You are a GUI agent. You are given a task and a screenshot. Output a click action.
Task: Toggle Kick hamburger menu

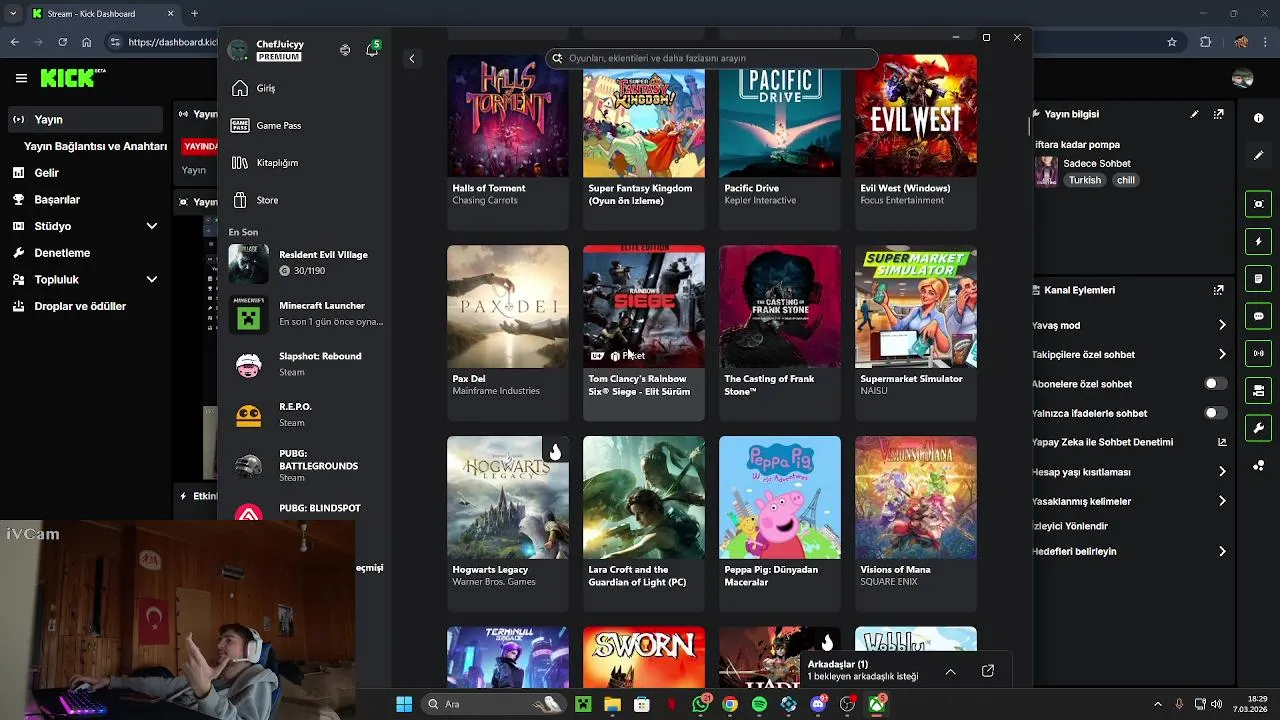click(x=21, y=78)
